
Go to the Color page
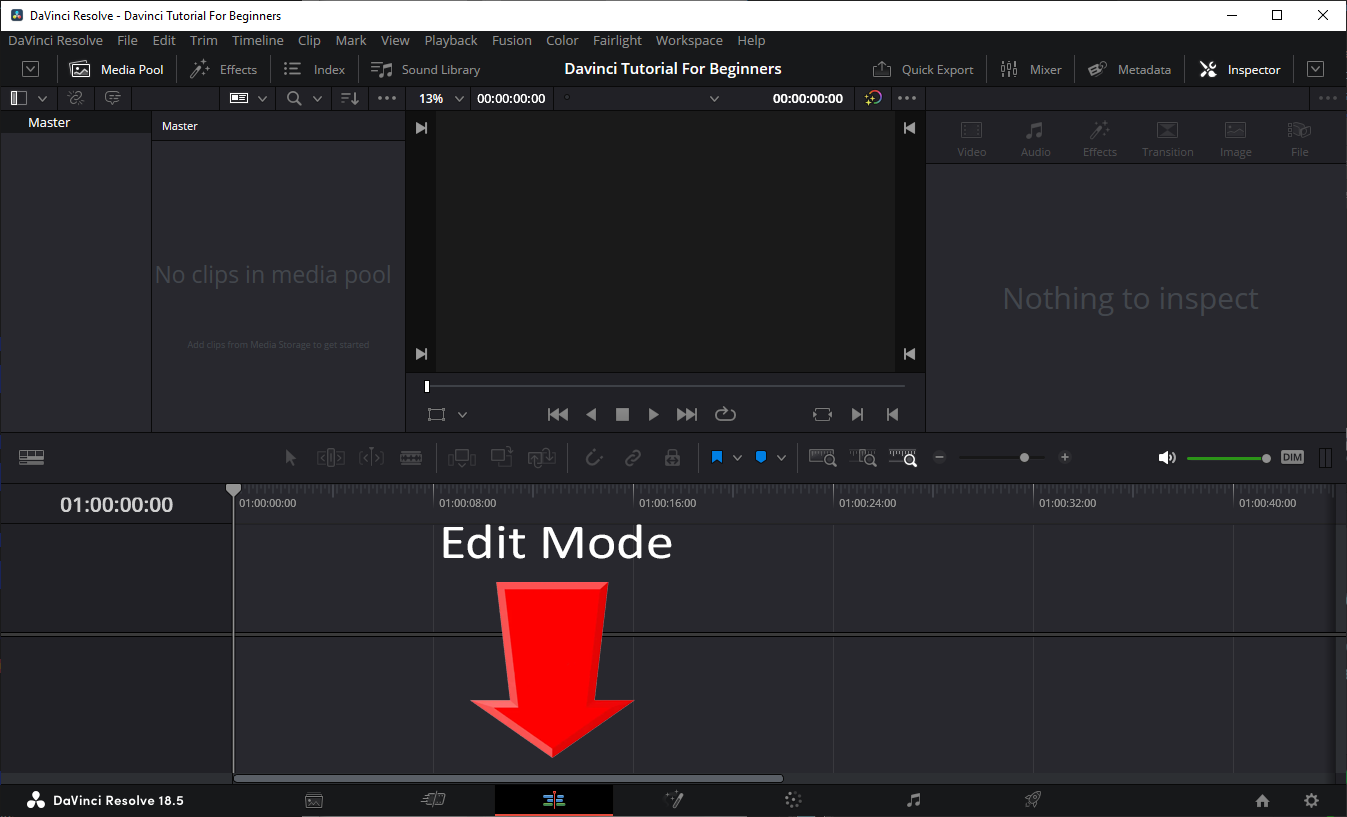794,800
